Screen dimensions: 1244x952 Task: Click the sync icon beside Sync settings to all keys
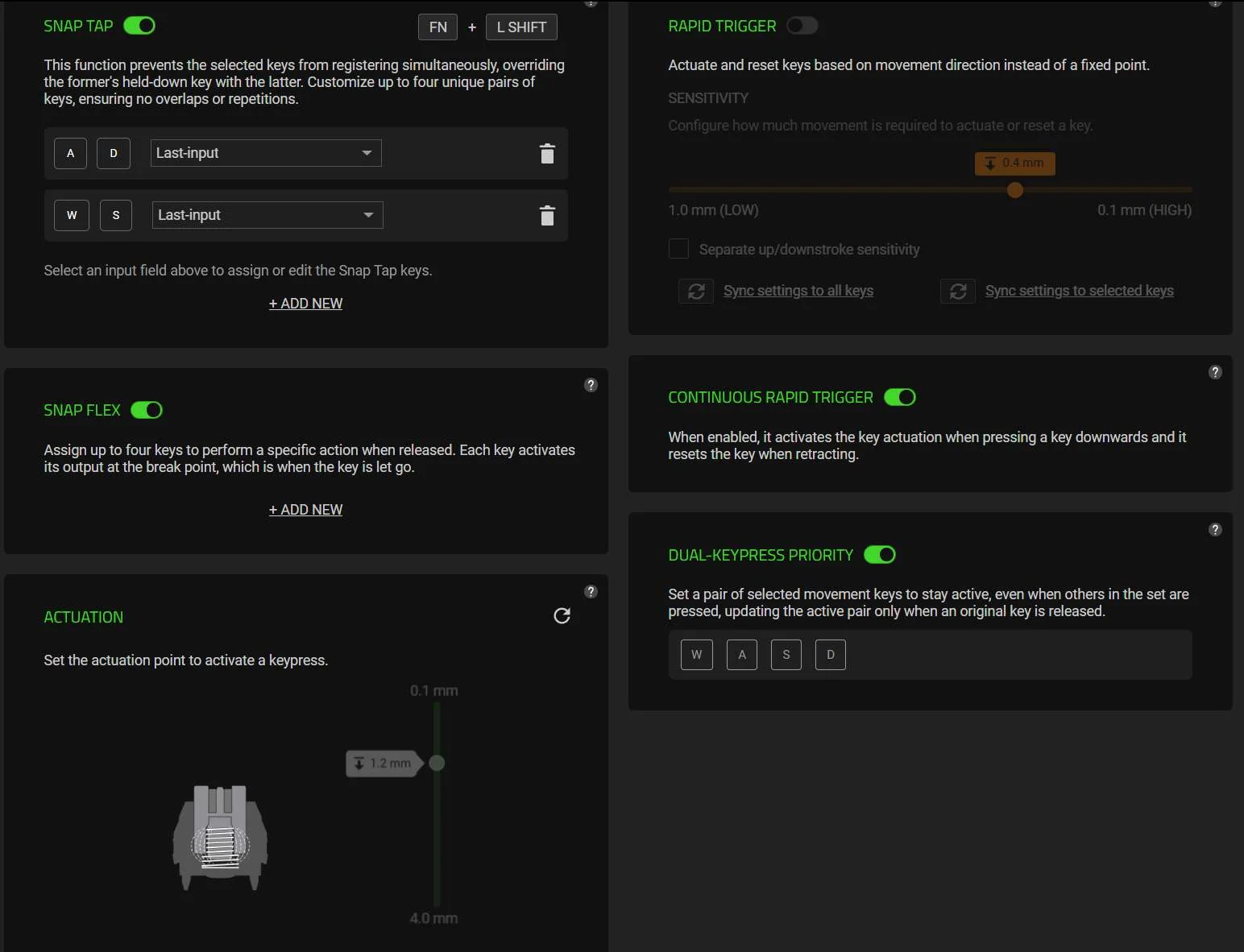(x=696, y=291)
